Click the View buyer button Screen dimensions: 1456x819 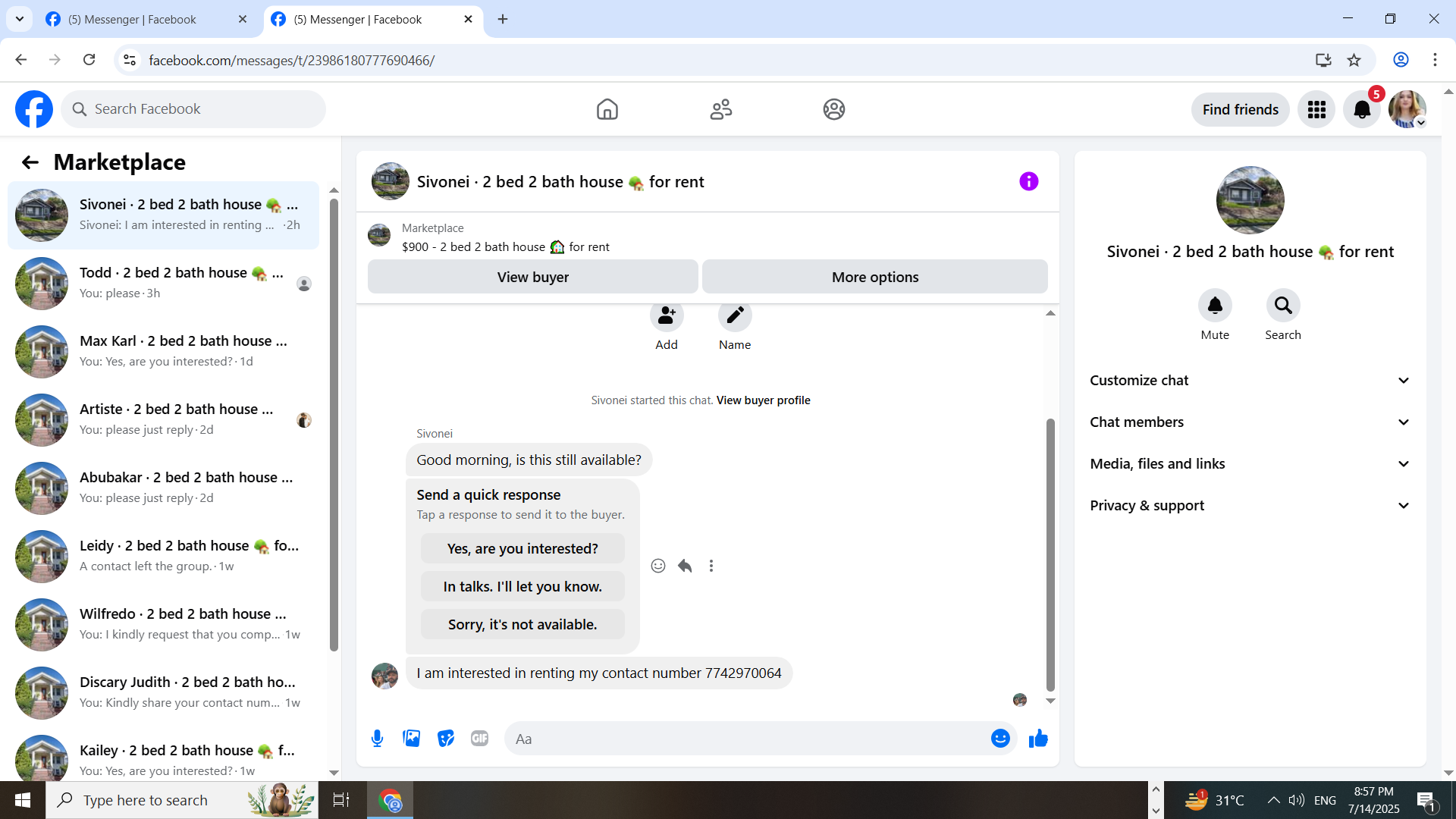coord(532,277)
